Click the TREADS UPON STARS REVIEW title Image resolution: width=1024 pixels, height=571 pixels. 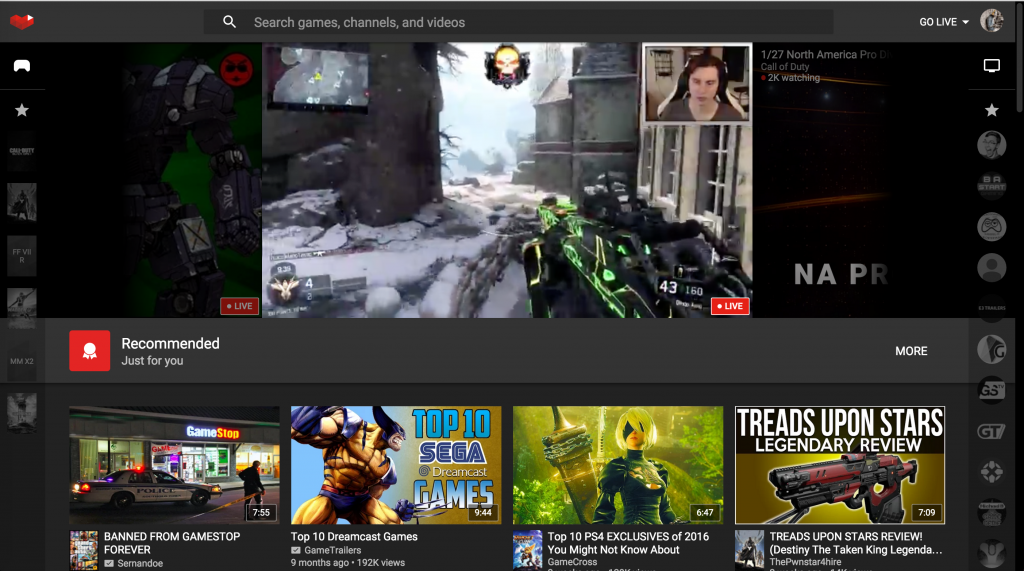pos(856,543)
